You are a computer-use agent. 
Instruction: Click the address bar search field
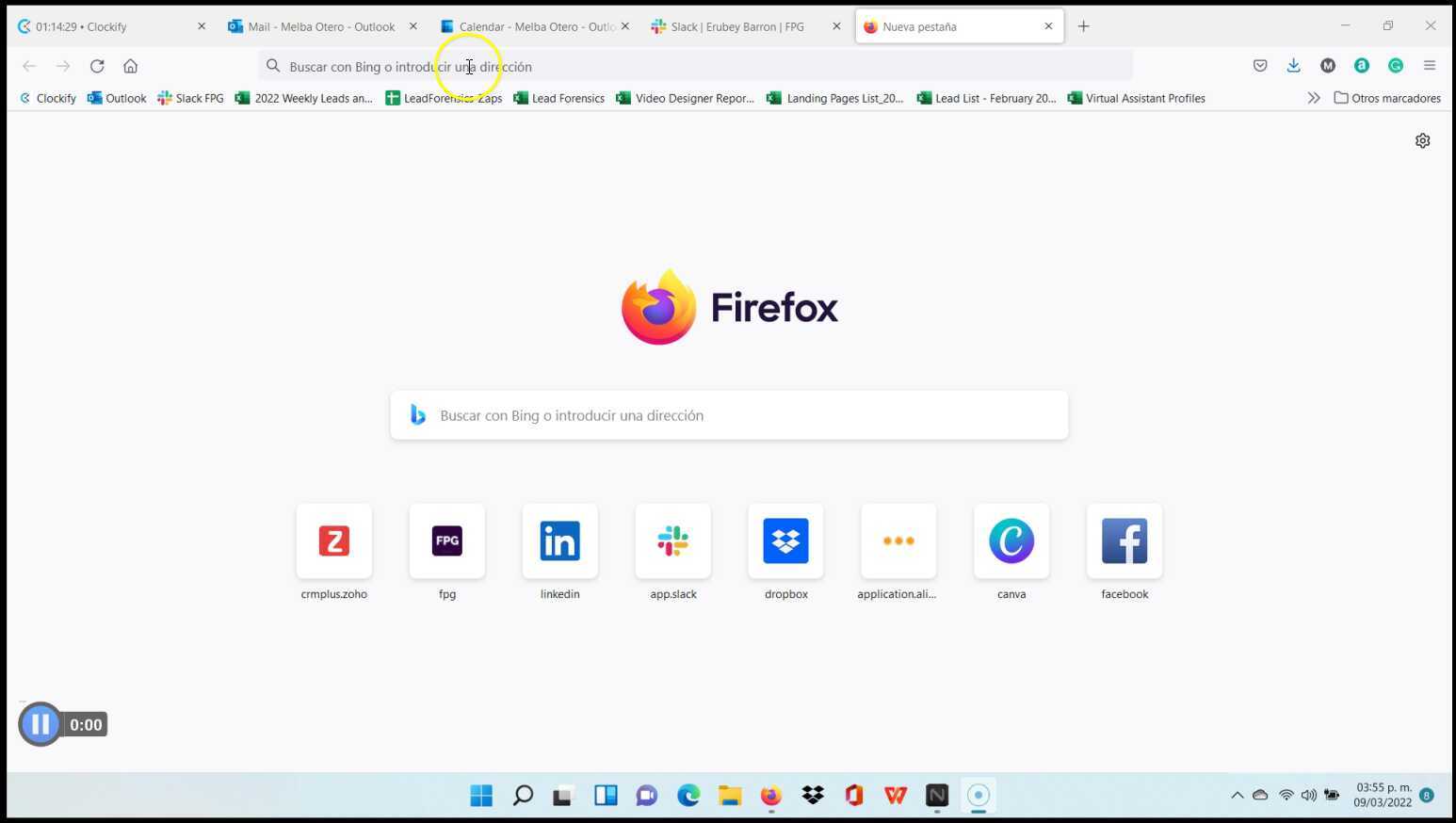(695, 66)
